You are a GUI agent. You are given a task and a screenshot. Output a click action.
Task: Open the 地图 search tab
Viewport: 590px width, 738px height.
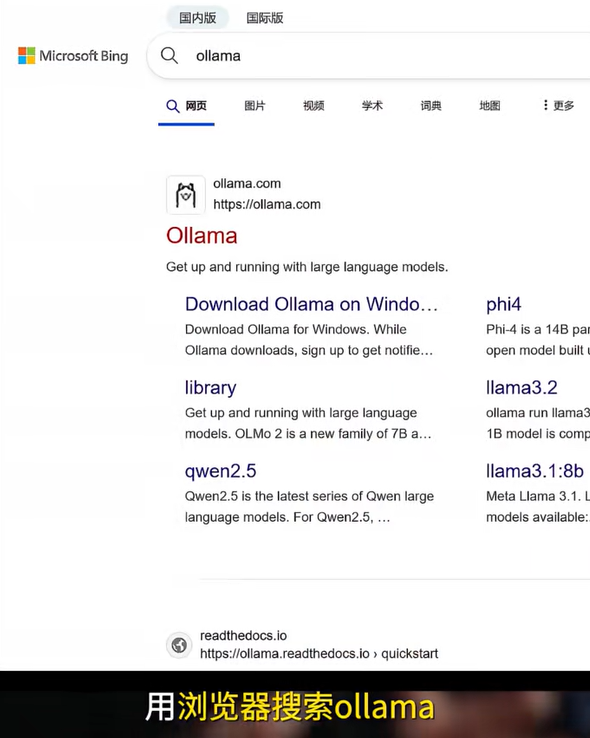tap(490, 105)
